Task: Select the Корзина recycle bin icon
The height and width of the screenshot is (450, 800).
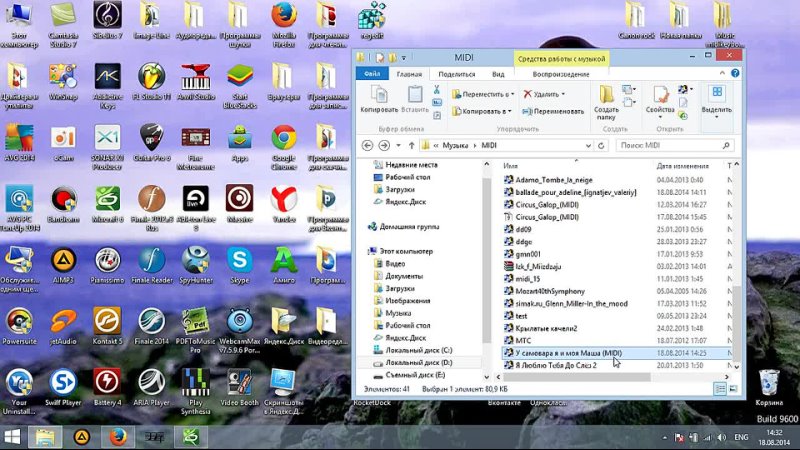Action: (769, 388)
